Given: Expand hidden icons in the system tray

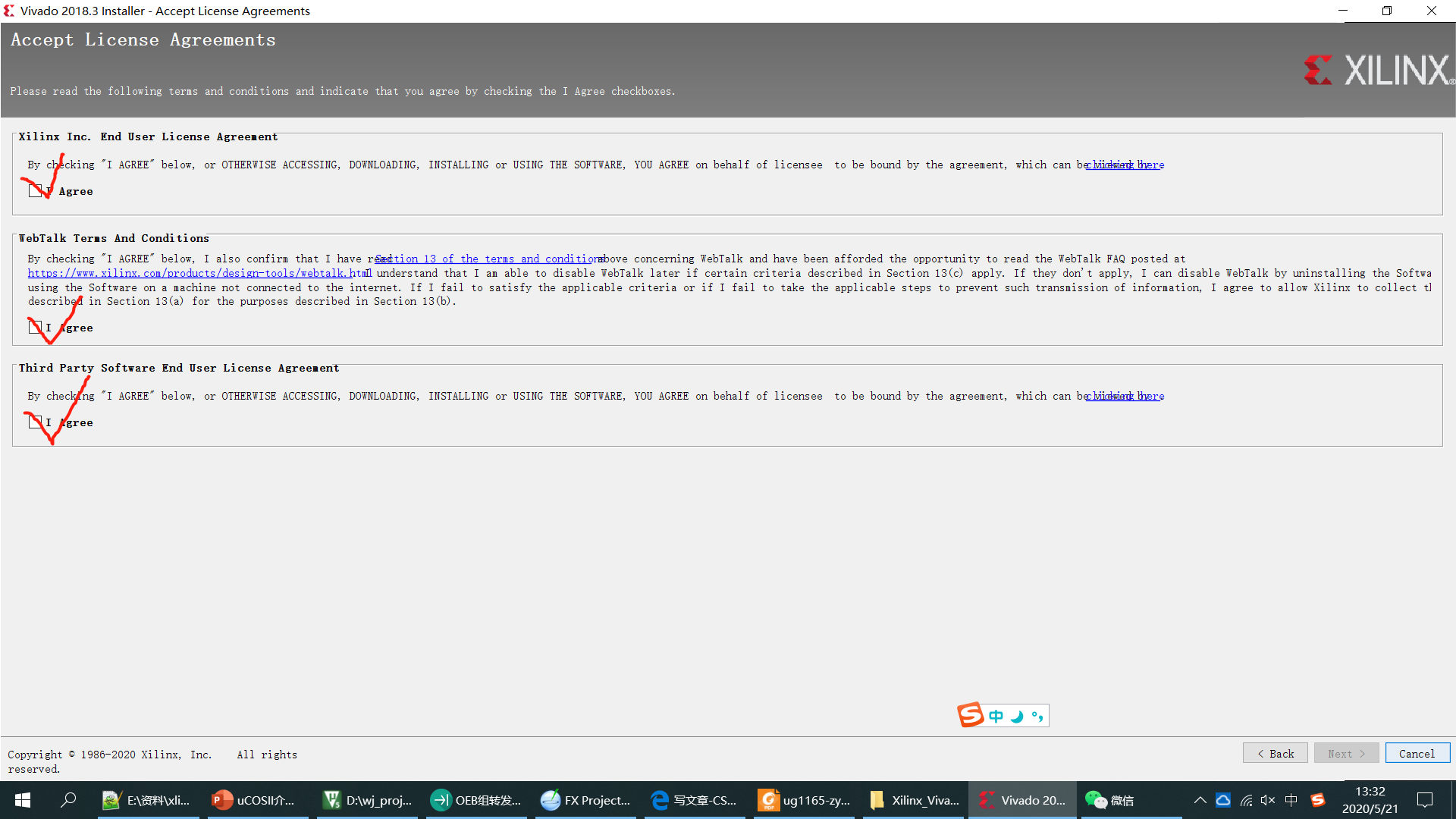Looking at the screenshot, I should point(1200,800).
